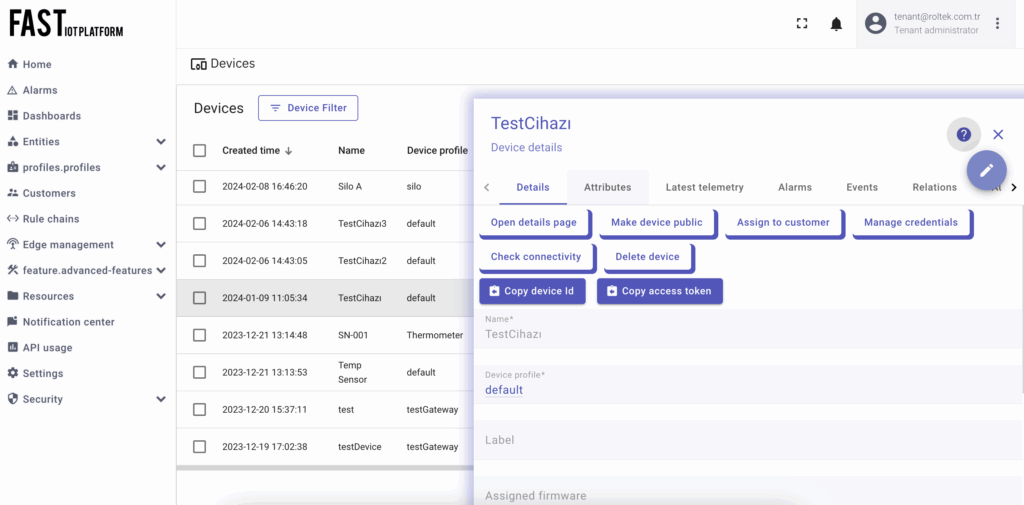Show more tabs with right chevron
The image size is (1024, 505).
click(x=1014, y=187)
